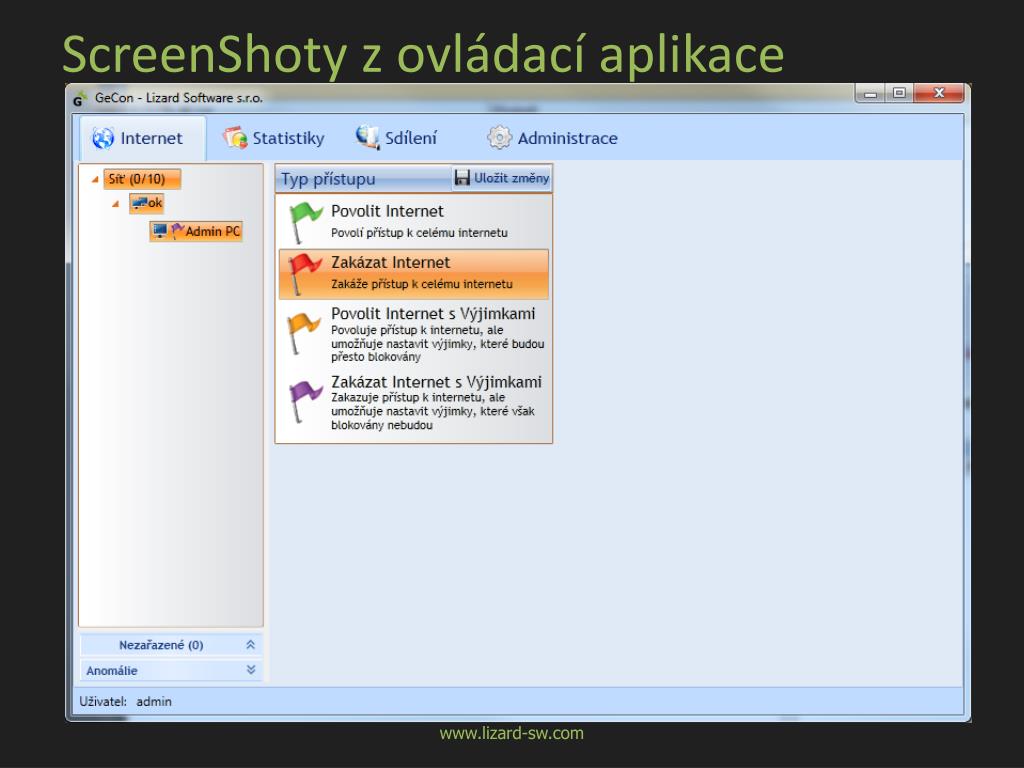Select the 'ok' group node
Viewport: 1024px width, 768px height.
point(146,203)
